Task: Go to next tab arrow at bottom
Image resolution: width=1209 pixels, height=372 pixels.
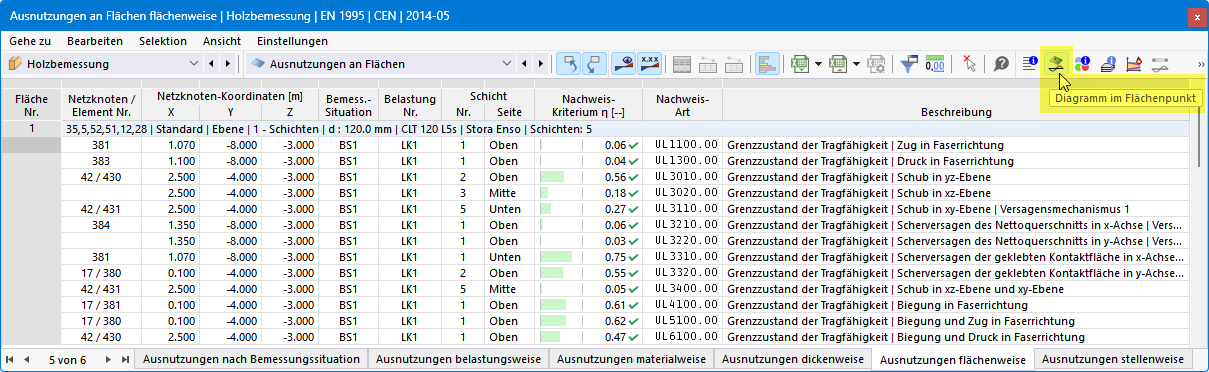Action: pos(108,359)
